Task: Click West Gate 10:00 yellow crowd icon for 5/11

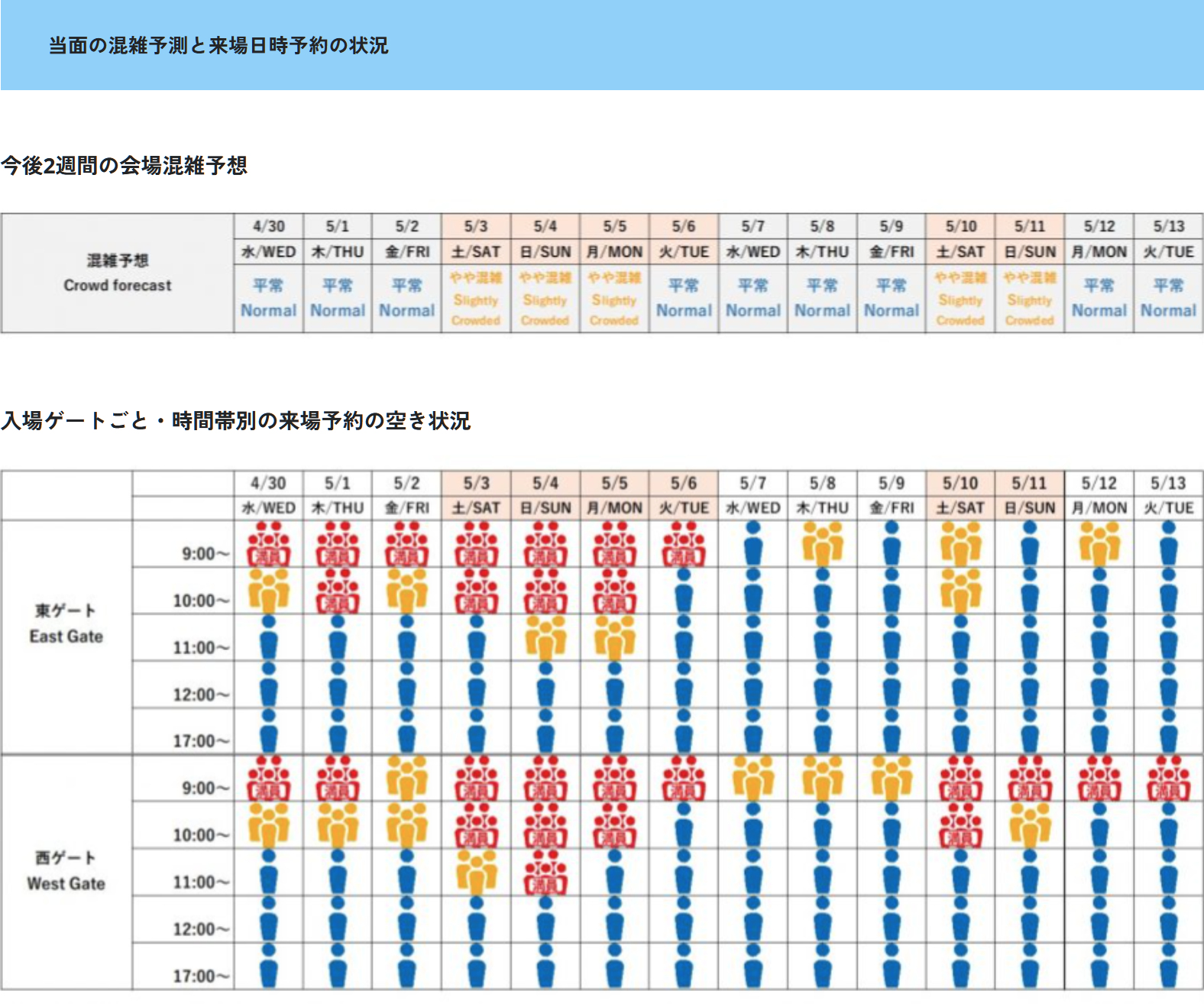Action: (1030, 826)
